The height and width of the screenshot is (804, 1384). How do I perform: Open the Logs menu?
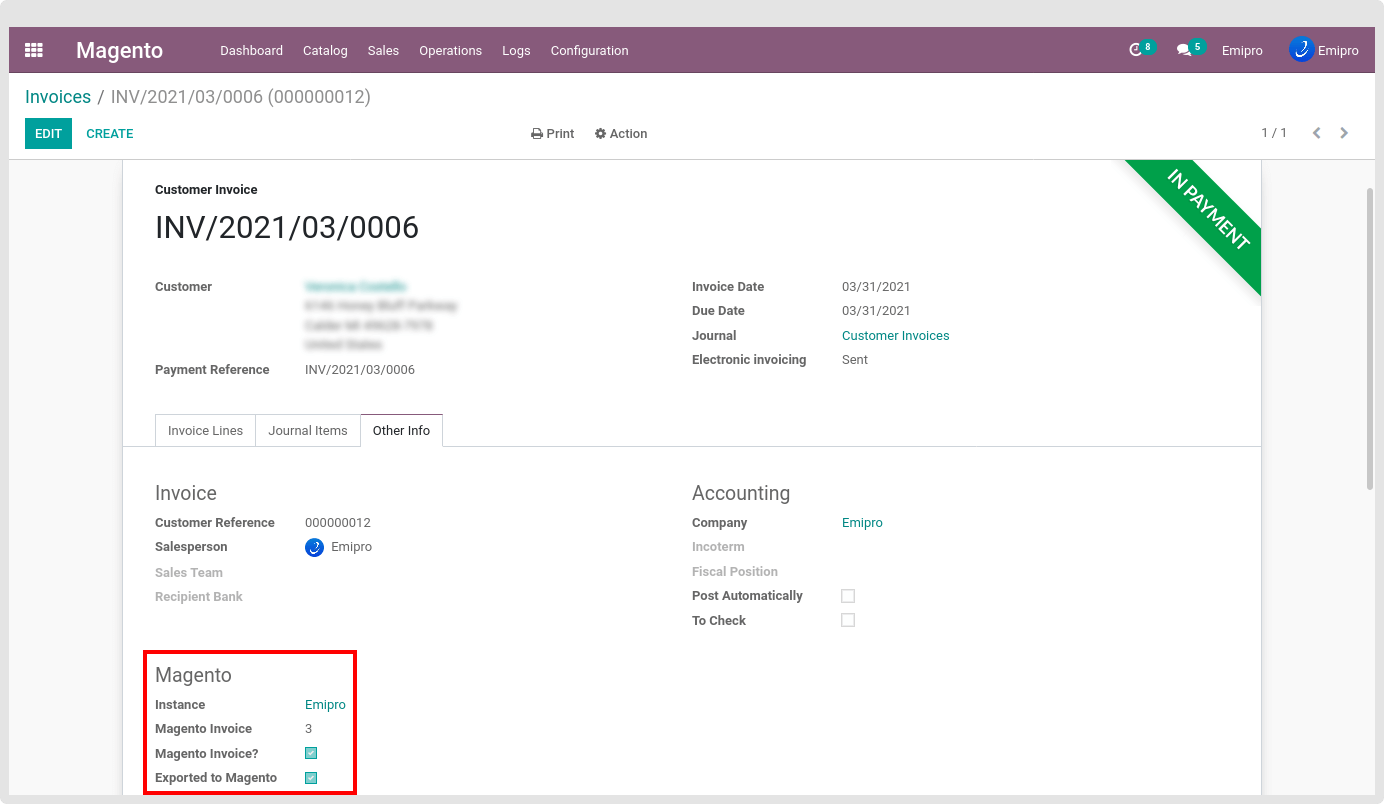pos(516,50)
